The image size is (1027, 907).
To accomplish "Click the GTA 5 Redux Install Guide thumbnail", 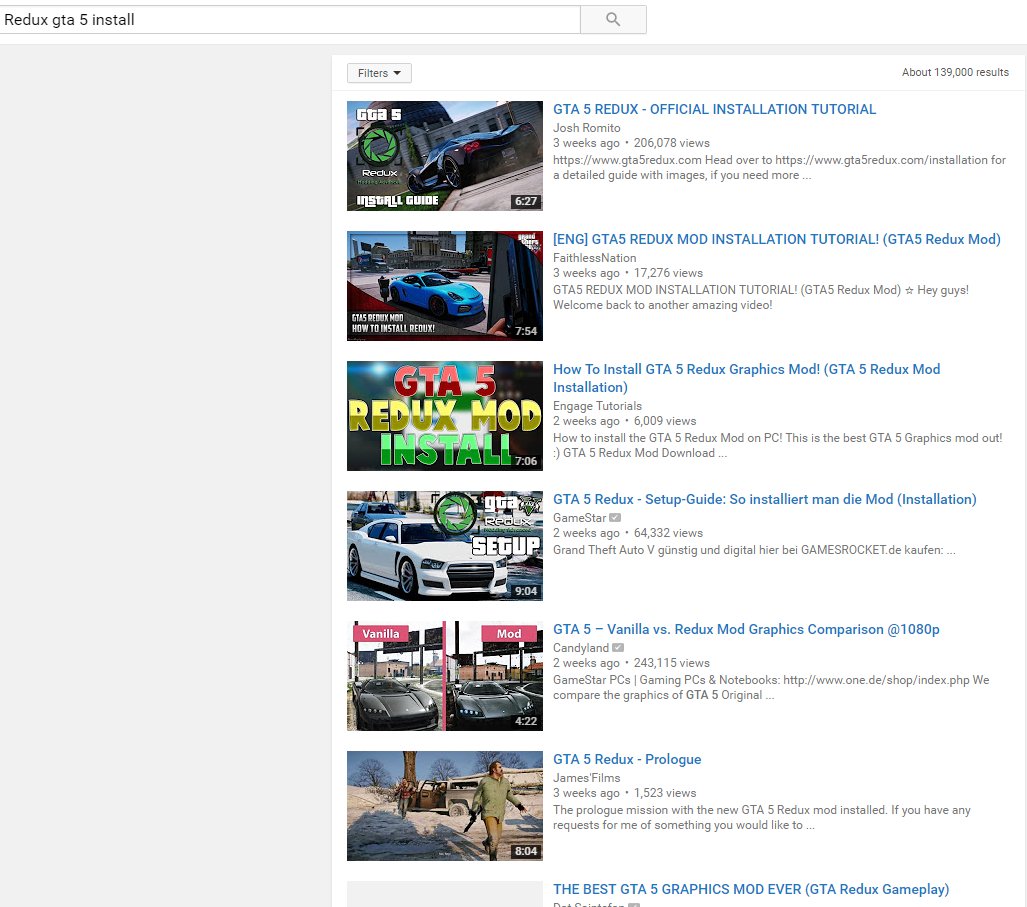I will [445, 156].
